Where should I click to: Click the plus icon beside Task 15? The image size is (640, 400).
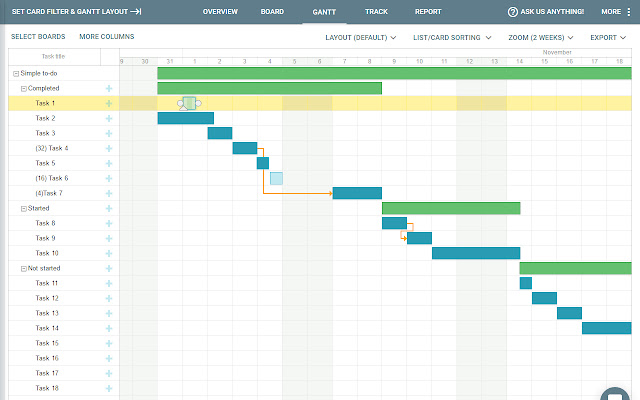(x=109, y=344)
